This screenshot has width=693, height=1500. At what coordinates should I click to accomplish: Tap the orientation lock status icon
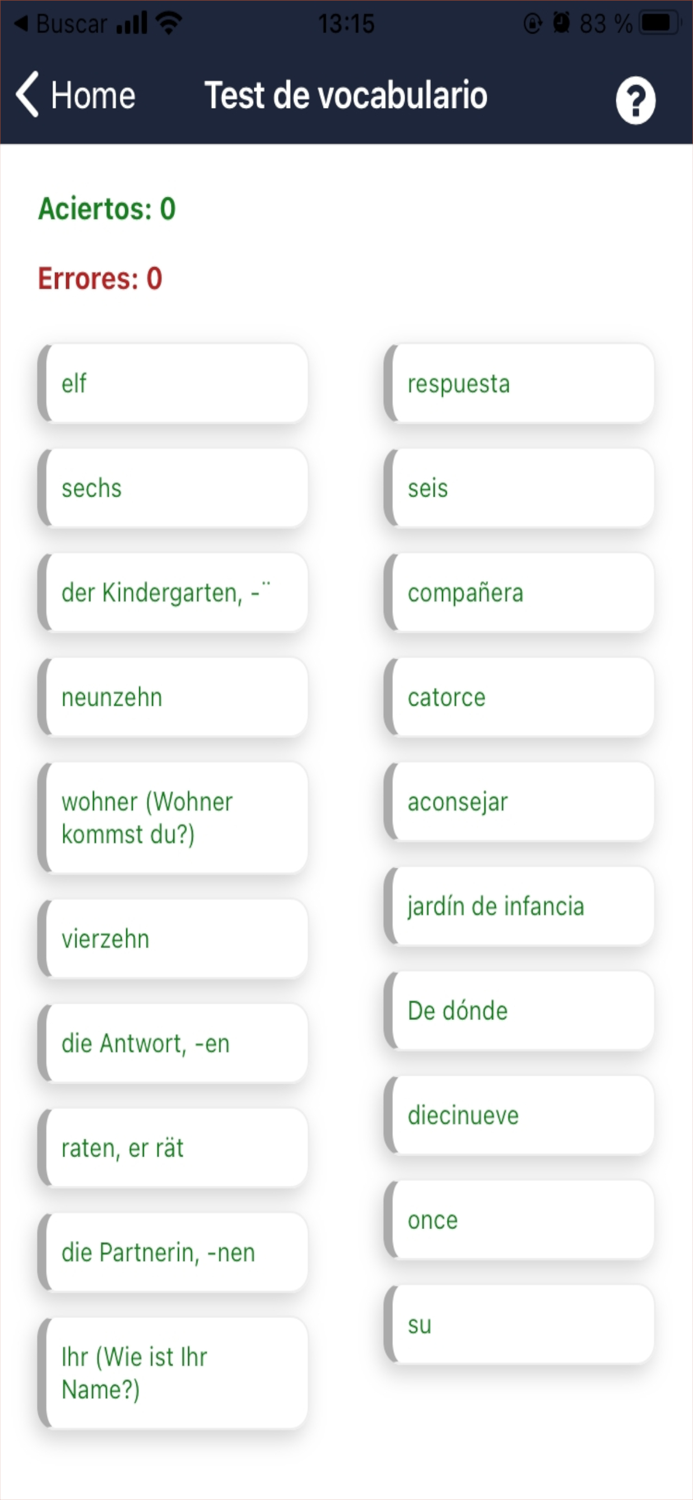click(x=531, y=22)
